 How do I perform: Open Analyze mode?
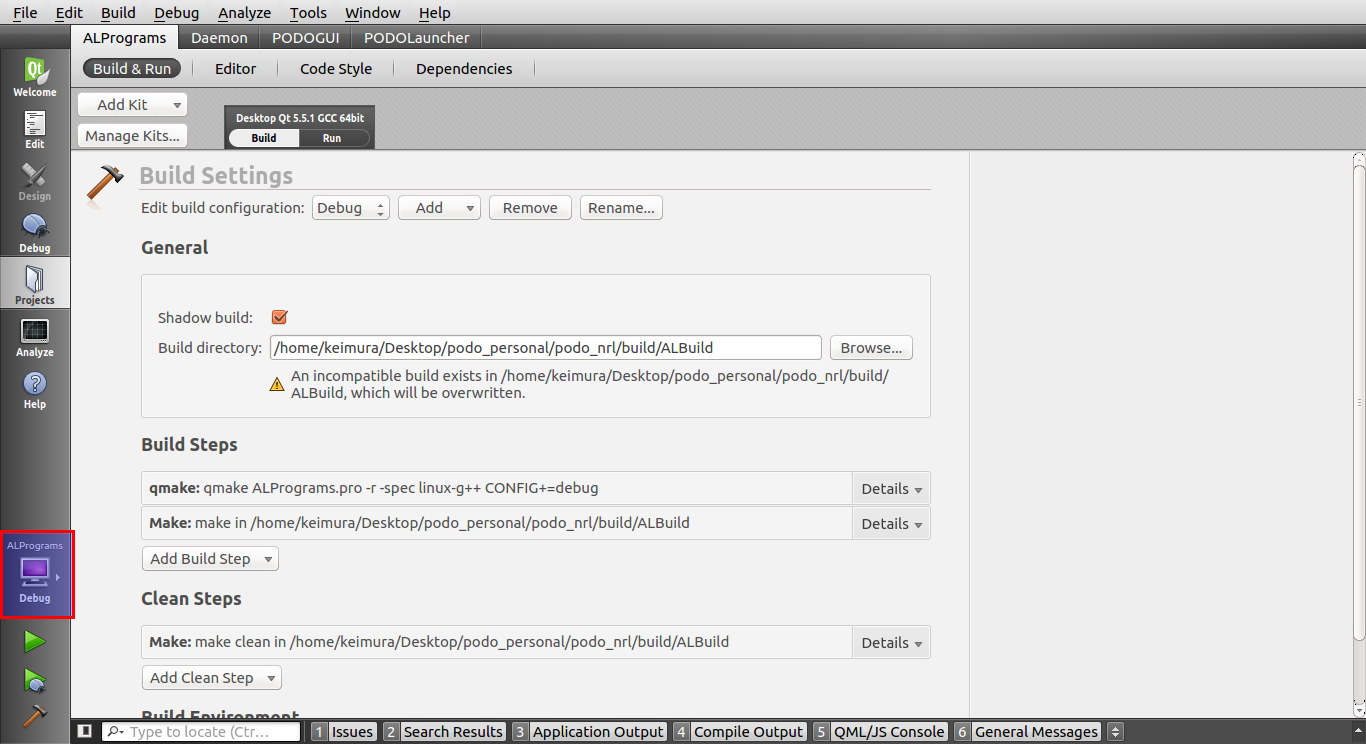tap(35, 337)
